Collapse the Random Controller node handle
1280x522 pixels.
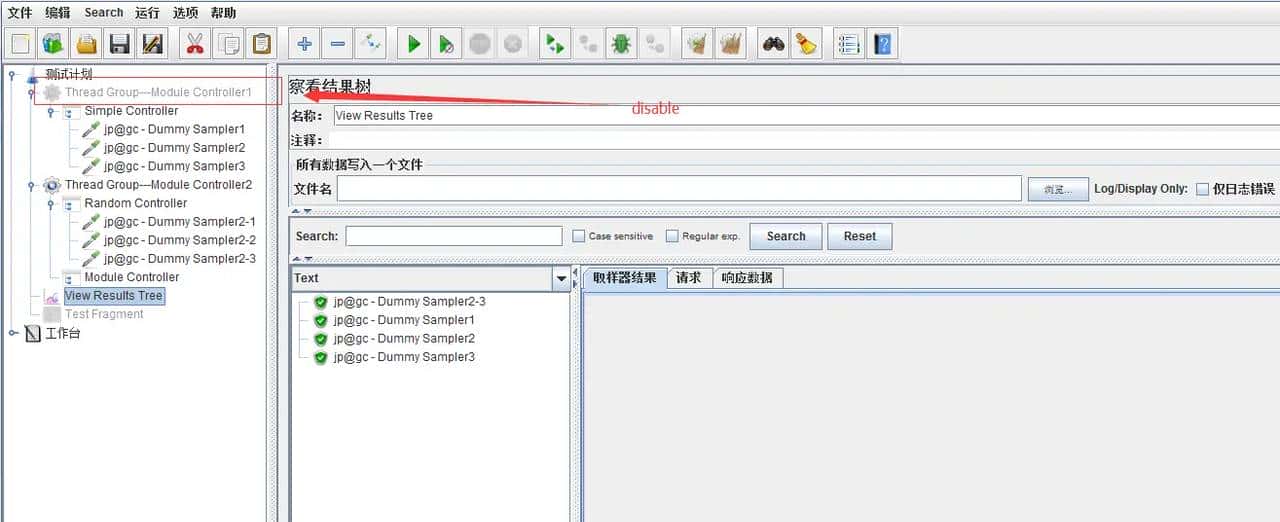click(50, 203)
